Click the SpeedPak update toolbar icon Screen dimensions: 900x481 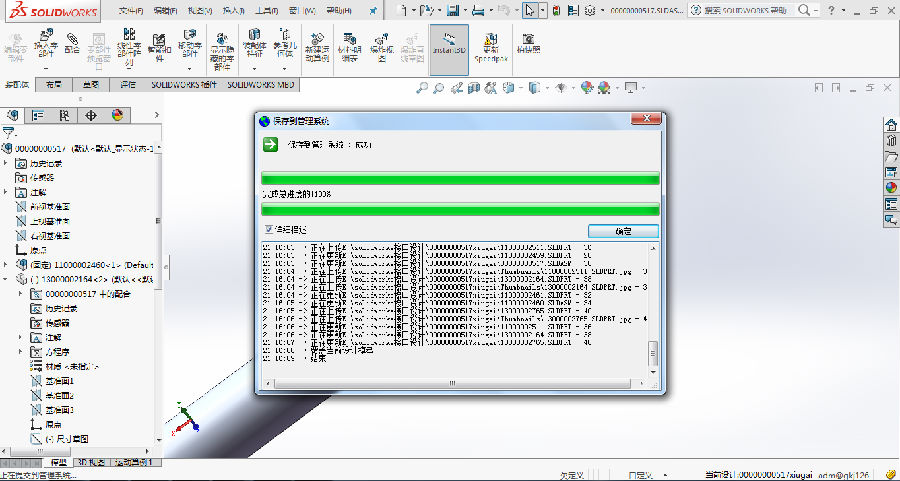(491, 47)
